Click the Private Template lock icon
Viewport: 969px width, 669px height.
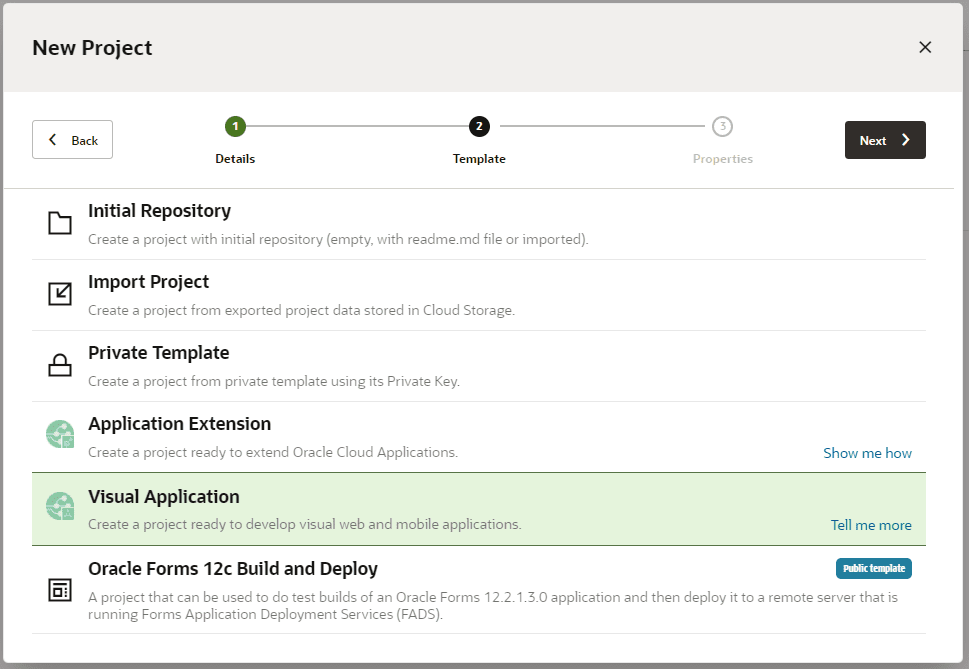60,365
